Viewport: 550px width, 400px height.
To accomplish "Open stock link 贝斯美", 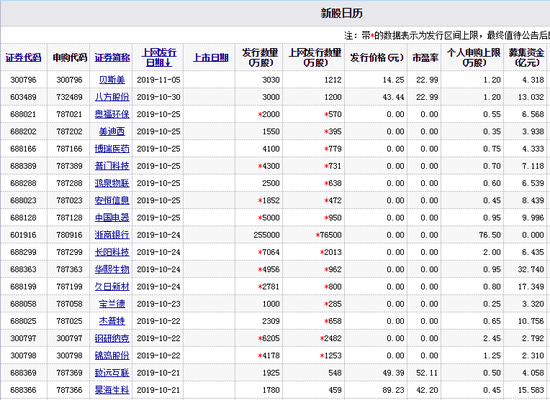I will 112,80.
